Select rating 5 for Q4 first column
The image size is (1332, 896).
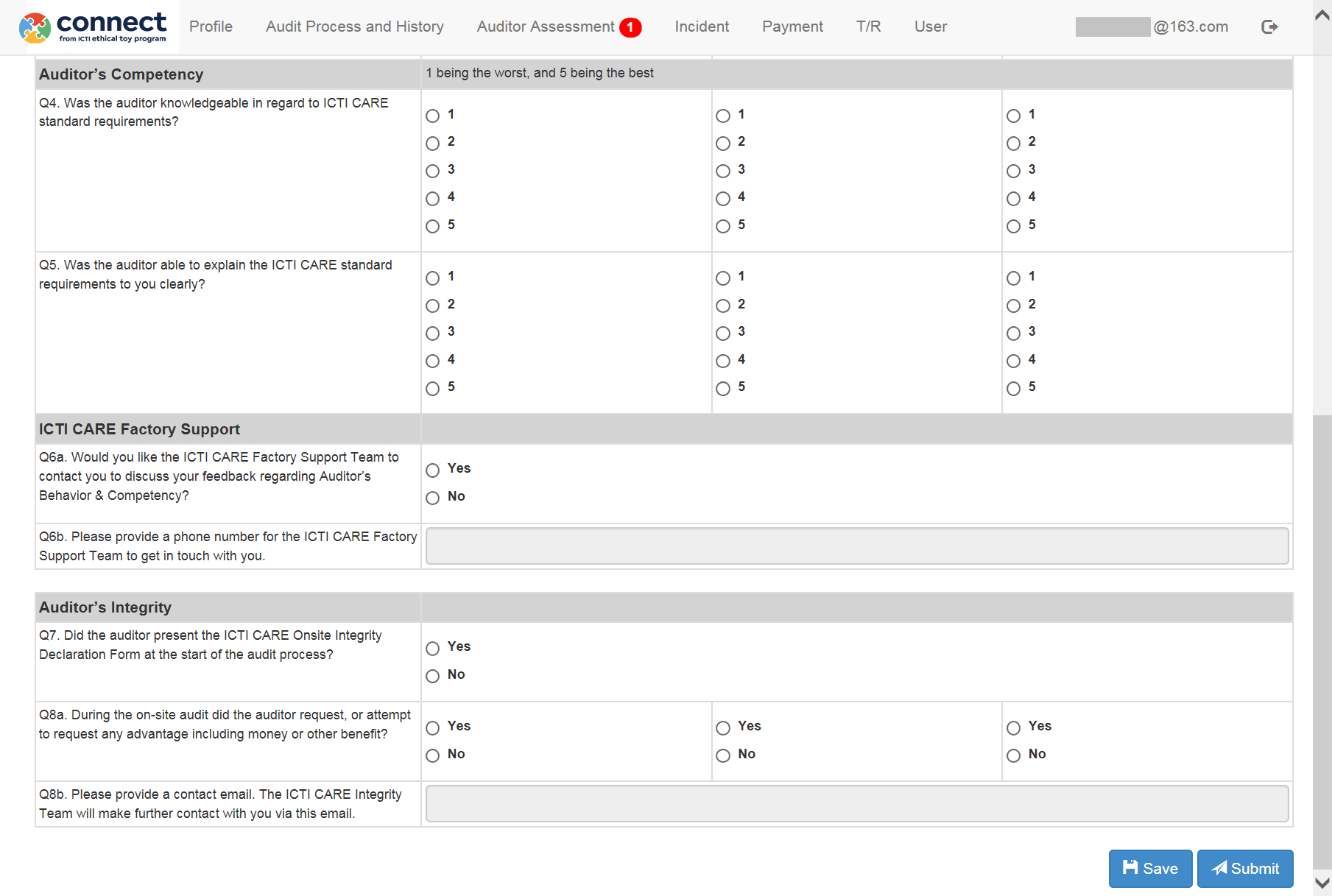tap(433, 226)
